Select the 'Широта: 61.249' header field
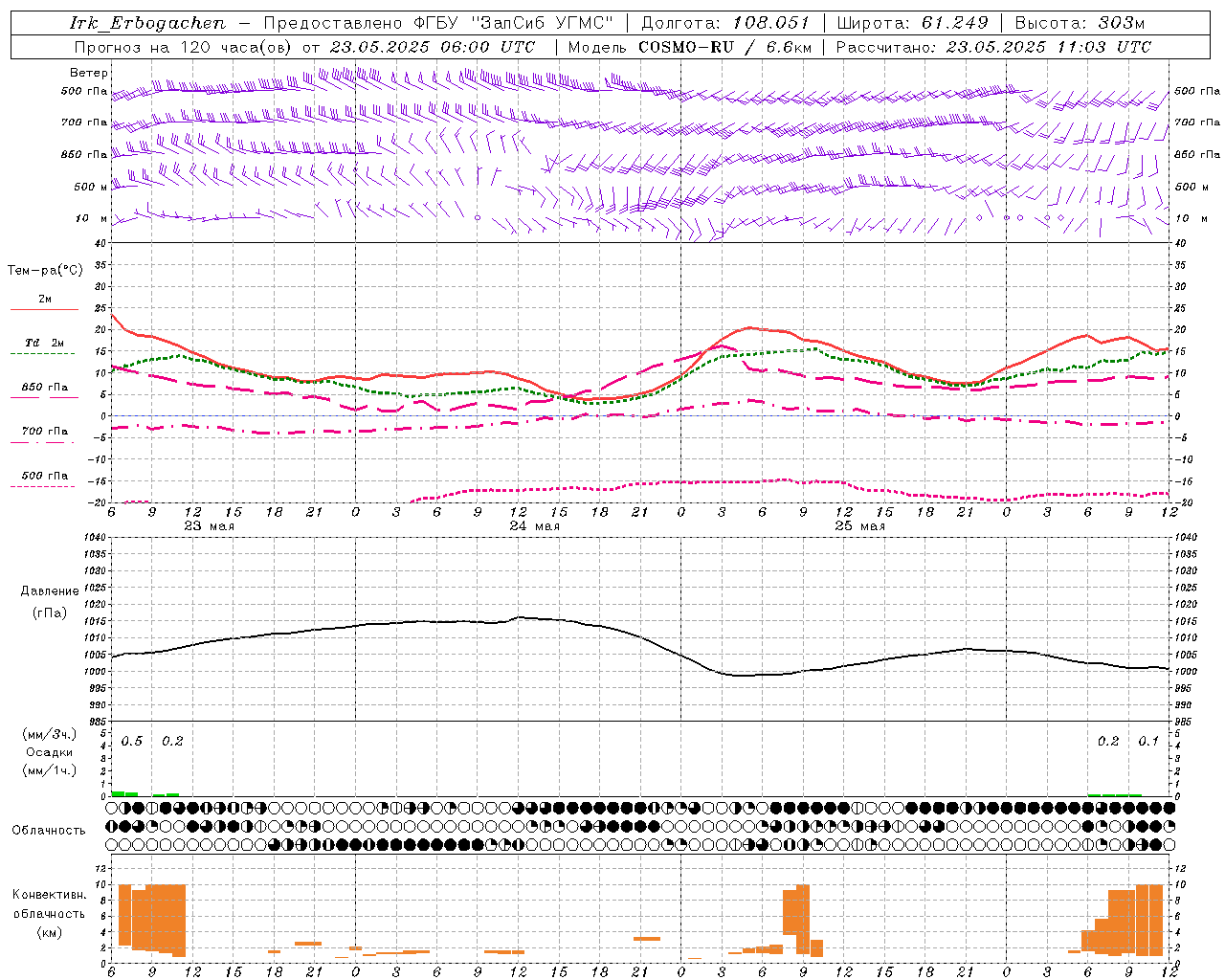The width and height of the screenshot is (1225, 980). click(x=912, y=23)
